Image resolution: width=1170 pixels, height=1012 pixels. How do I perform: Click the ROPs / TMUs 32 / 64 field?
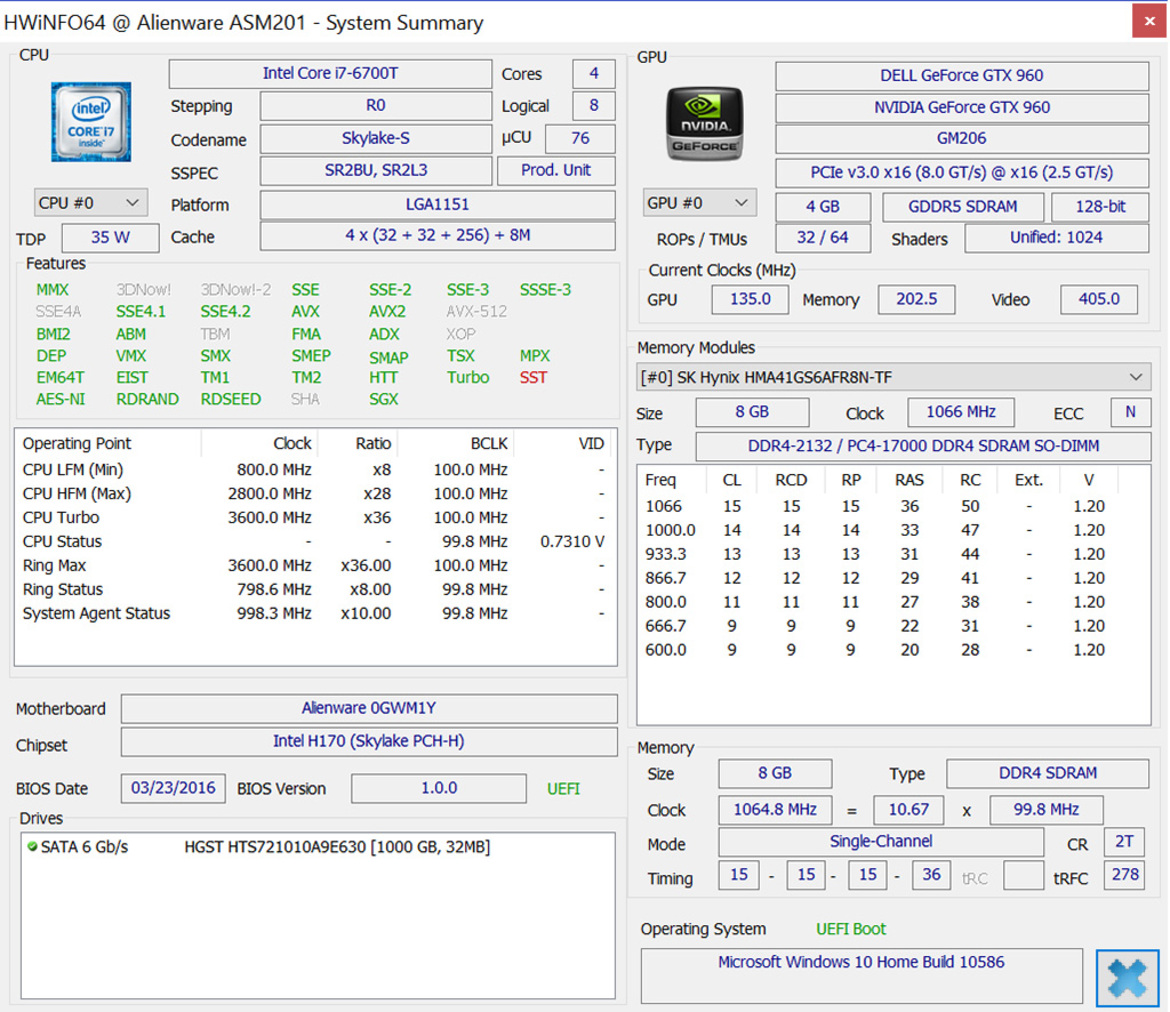[x=822, y=238]
